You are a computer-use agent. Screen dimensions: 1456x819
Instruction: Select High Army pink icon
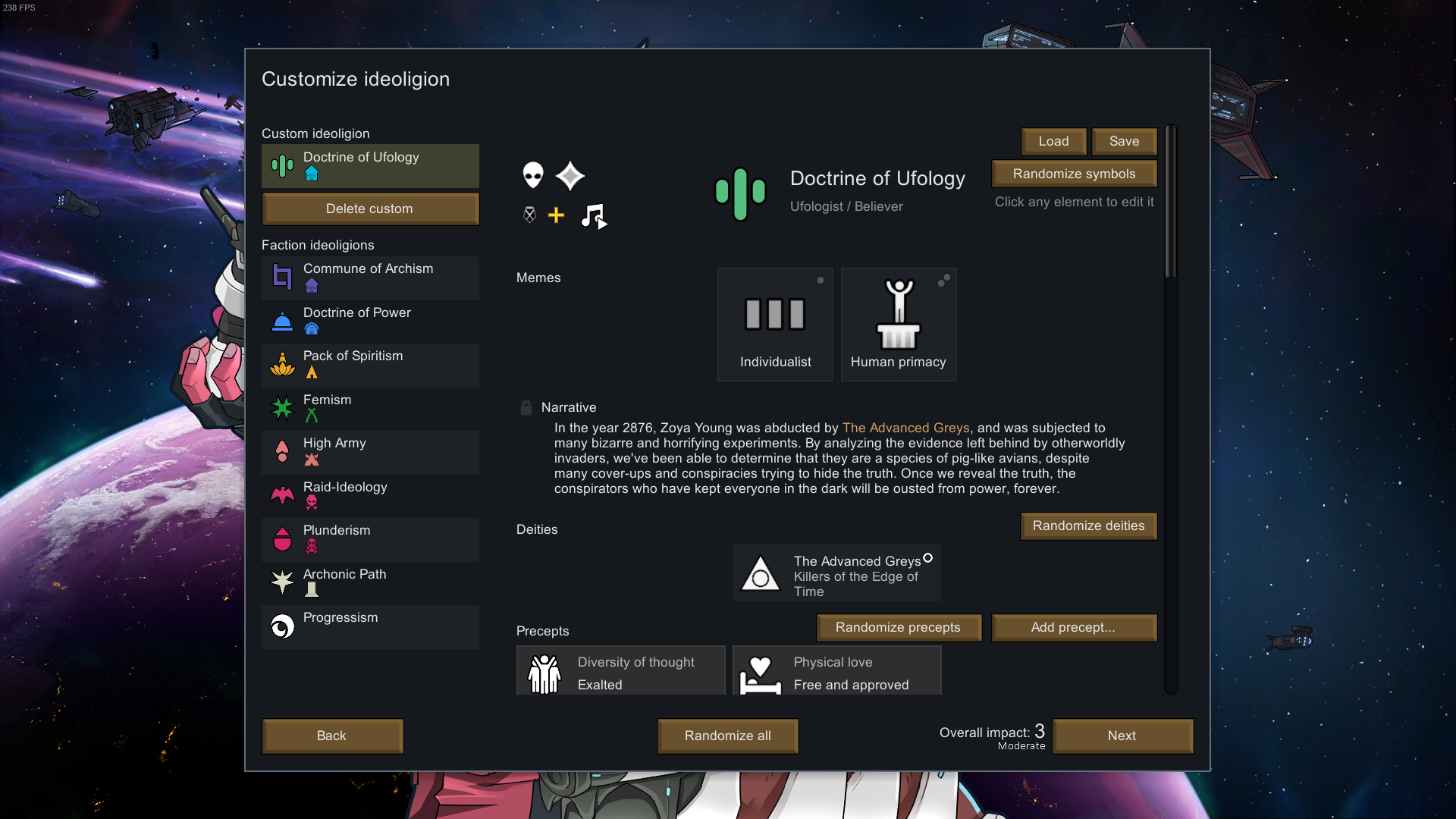point(282,452)
